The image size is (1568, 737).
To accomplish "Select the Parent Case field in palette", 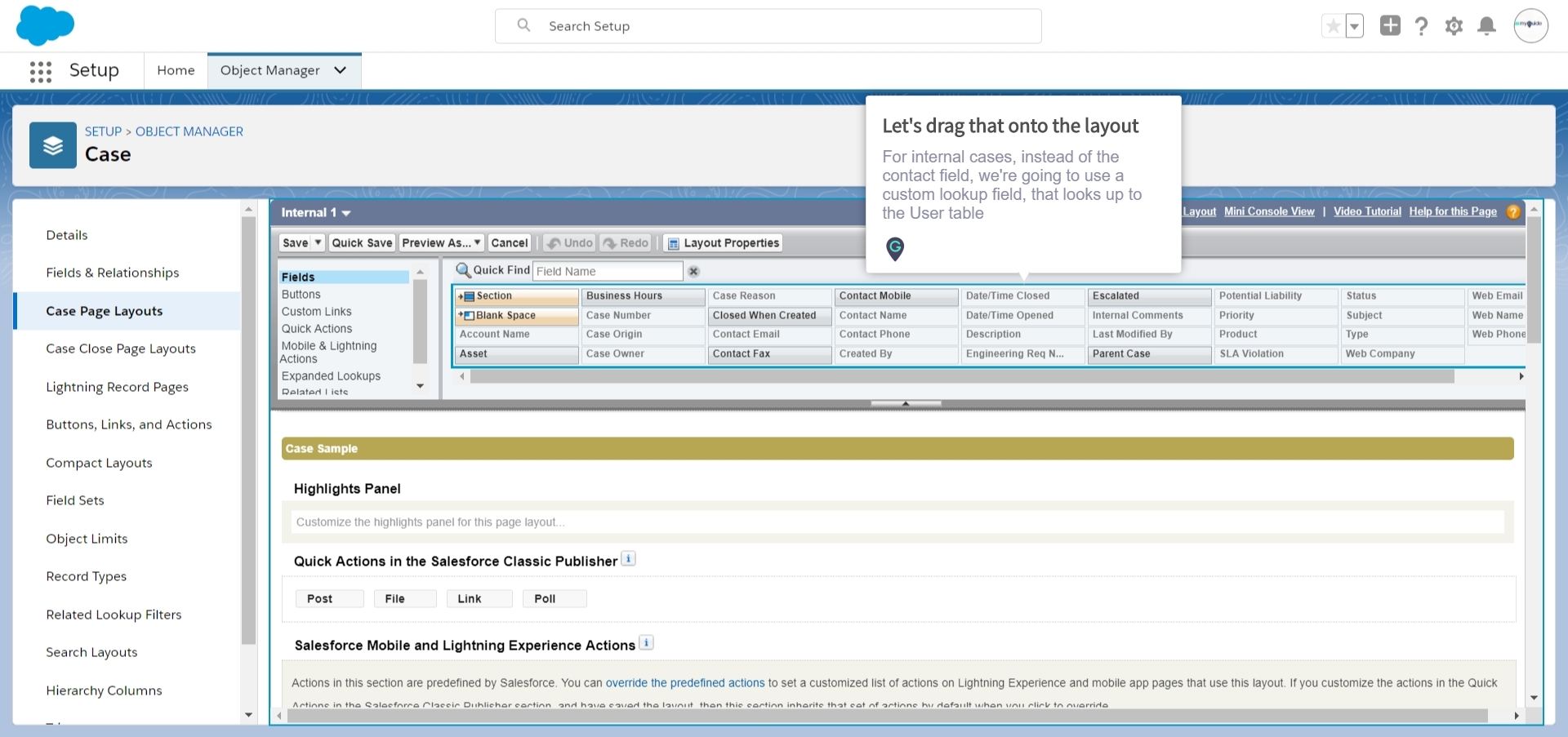I will point(1150,354).
